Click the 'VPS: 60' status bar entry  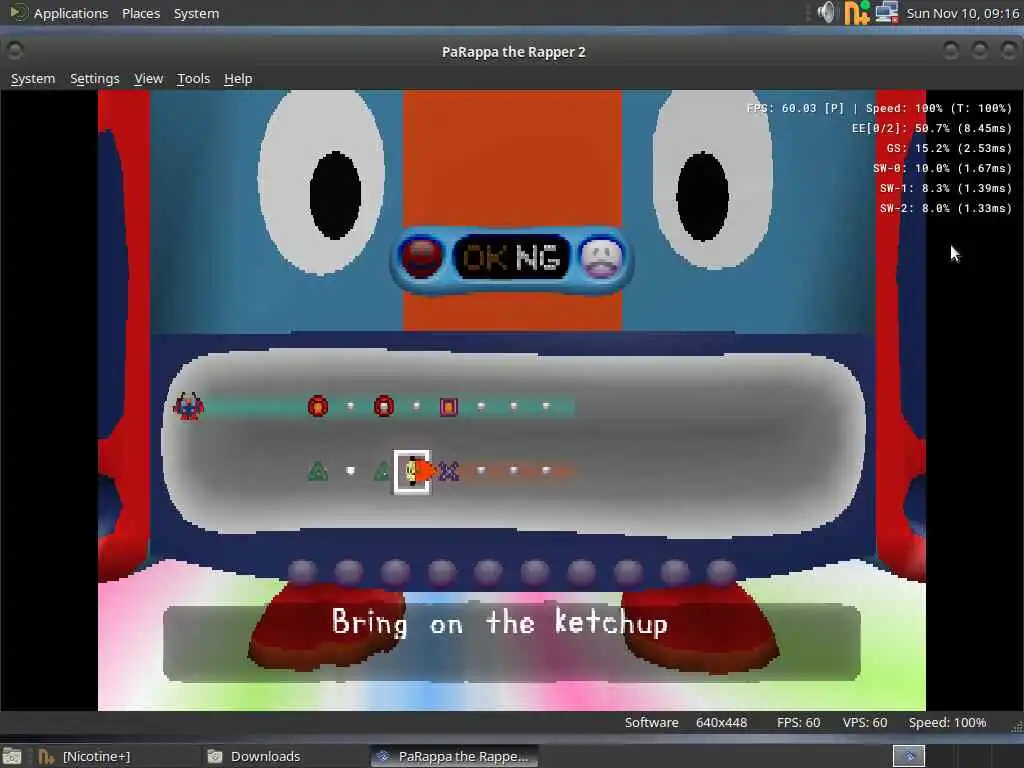(865, 722)
